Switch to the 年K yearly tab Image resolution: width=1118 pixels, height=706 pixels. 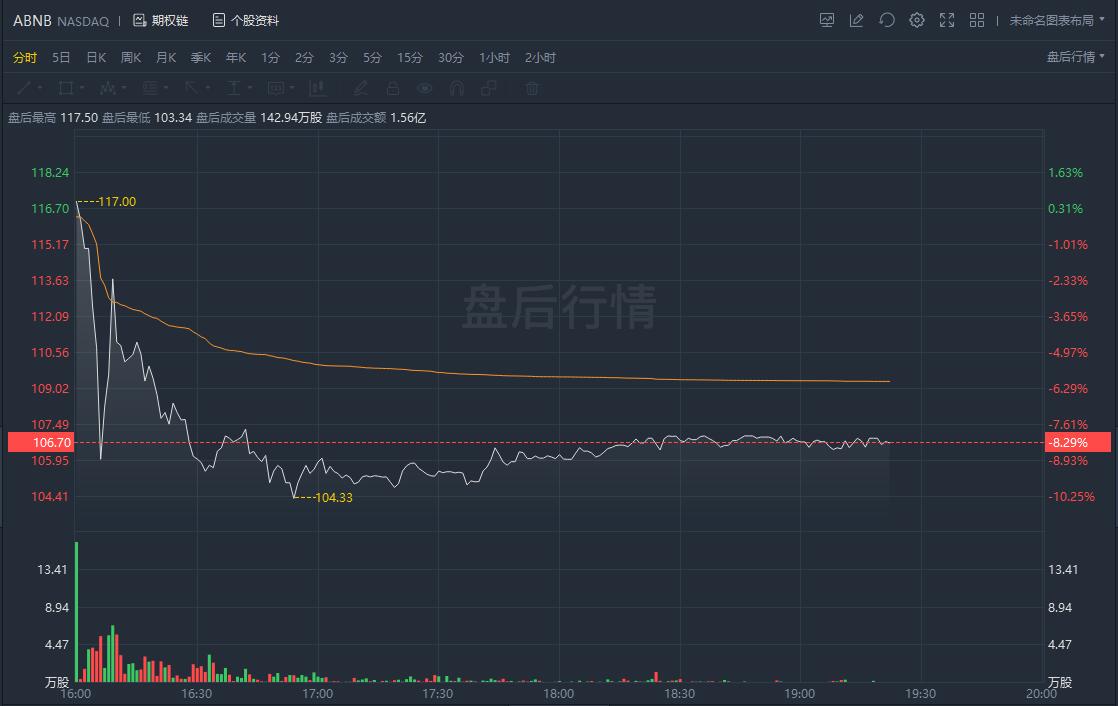pos(236,58)
